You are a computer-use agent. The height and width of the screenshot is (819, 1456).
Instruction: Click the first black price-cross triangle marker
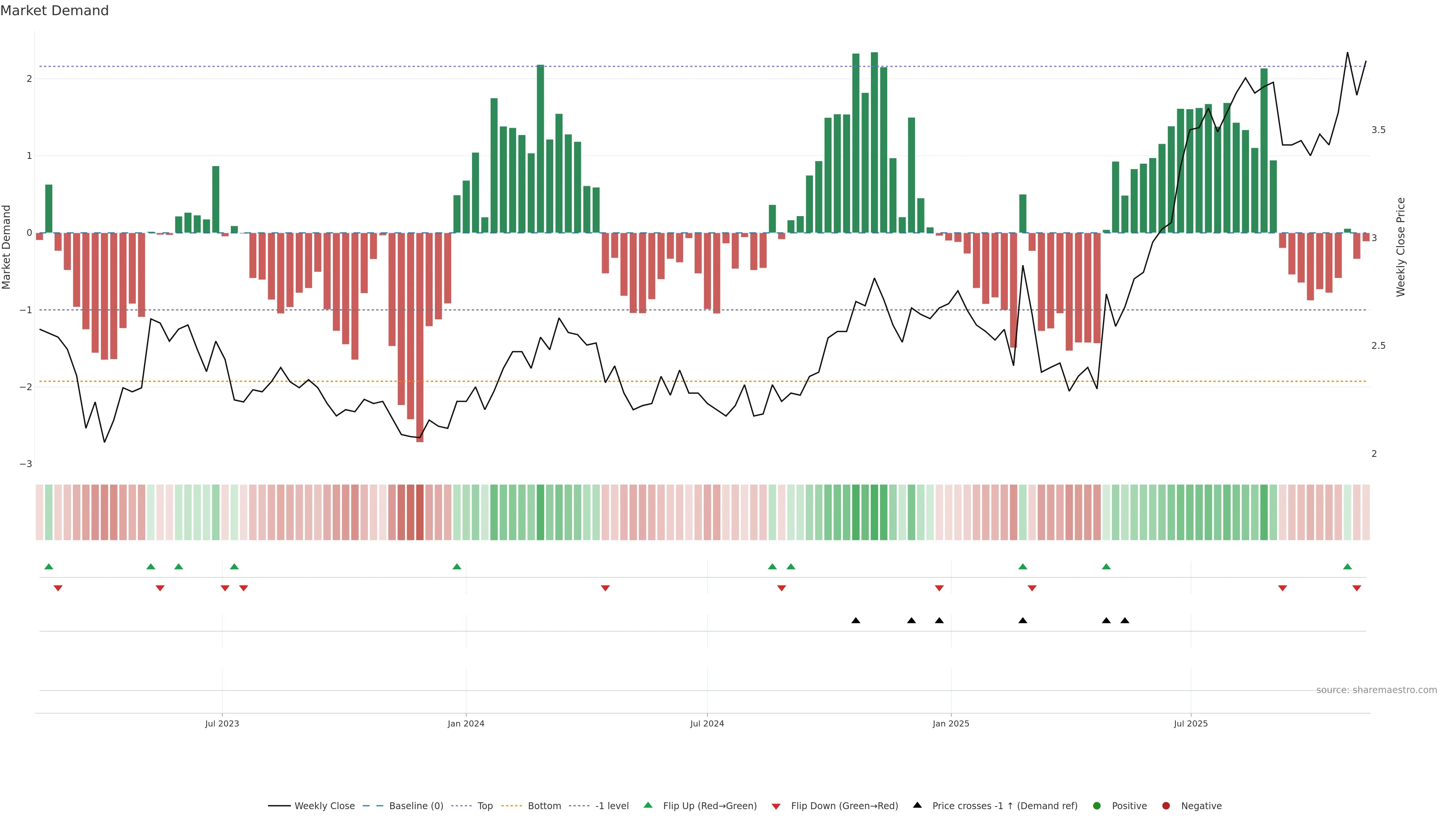point(856,621)
